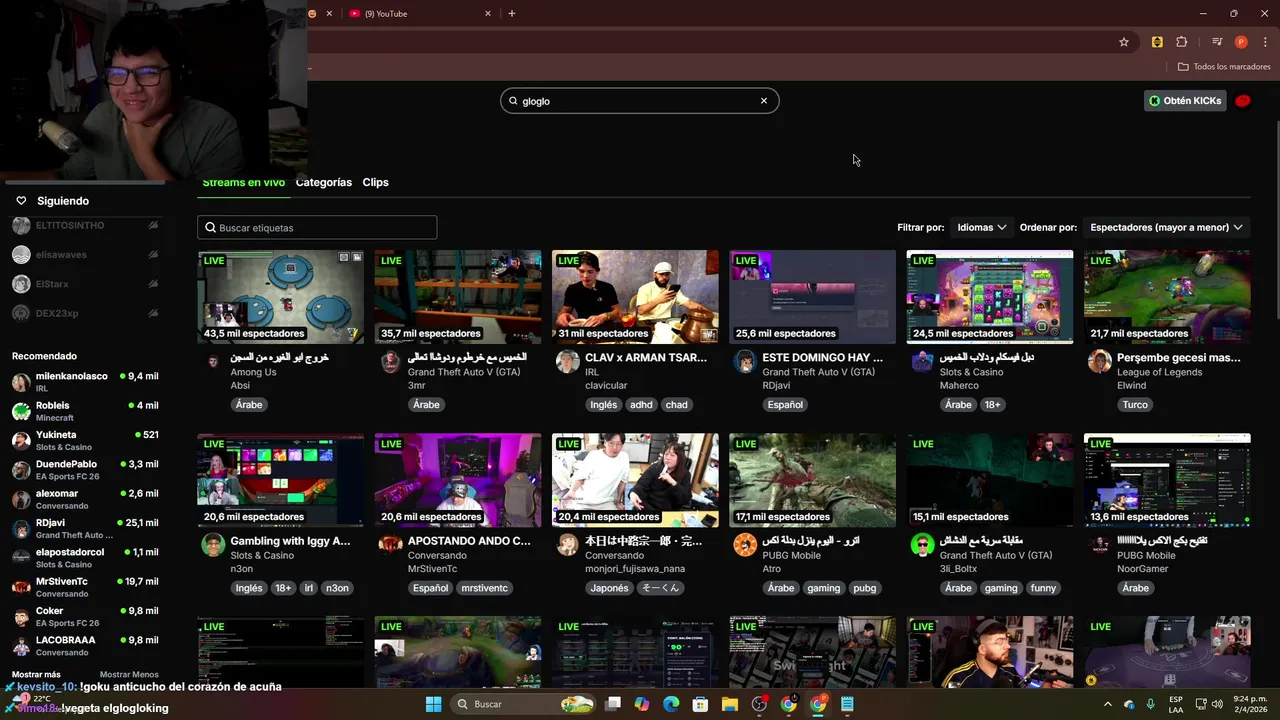Open offline channel elisawaves in sidebar

85,255
